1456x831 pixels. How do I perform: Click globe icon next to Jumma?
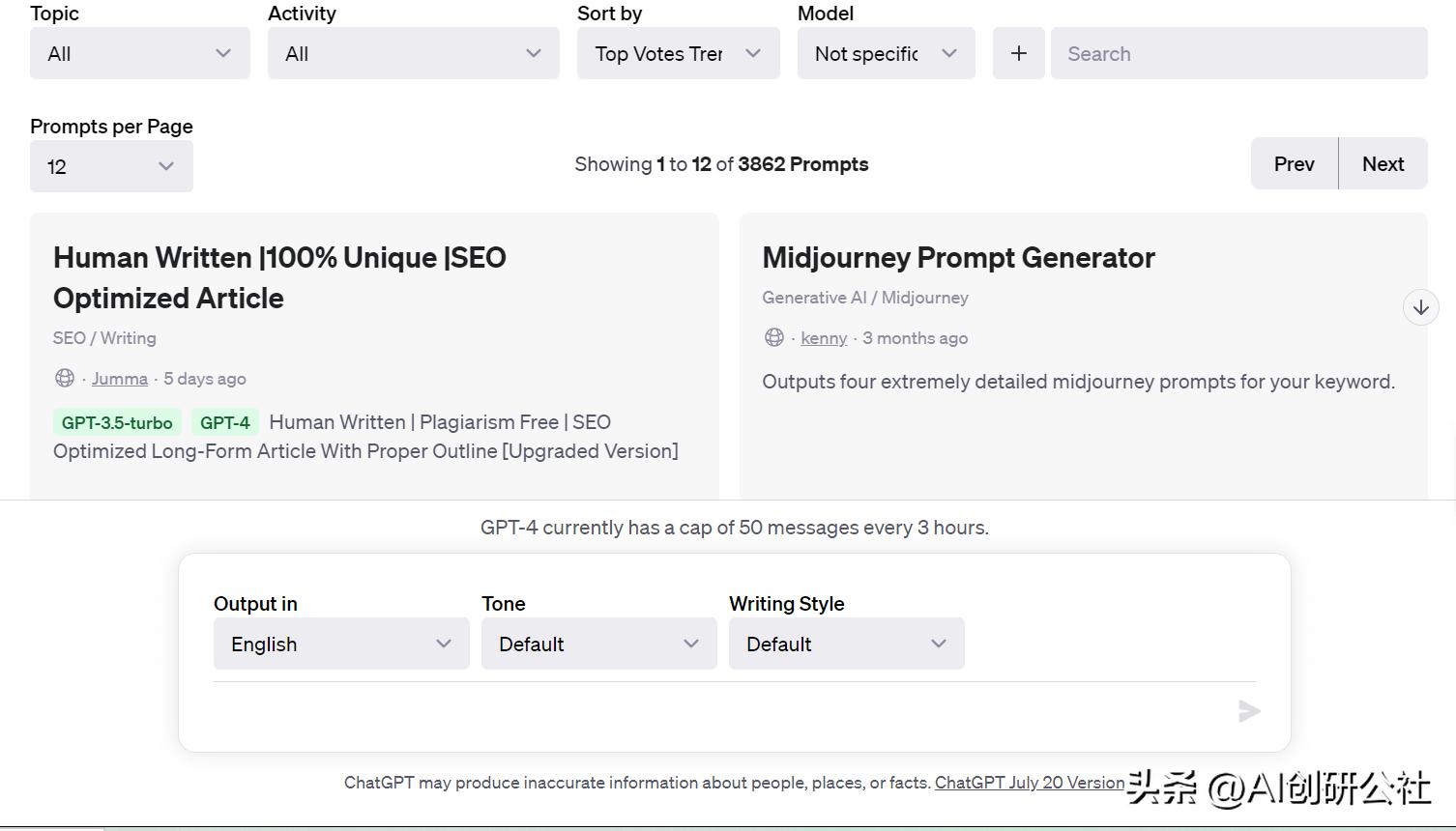(x=65, y=379)
